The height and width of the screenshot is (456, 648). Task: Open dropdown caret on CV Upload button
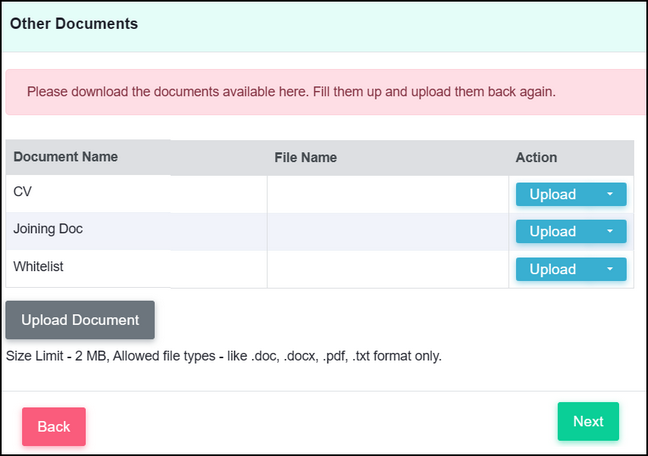[x=610, y=194]
